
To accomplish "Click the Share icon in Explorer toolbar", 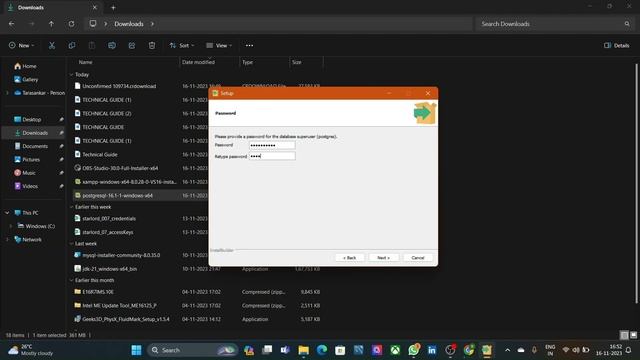I will point(132,45).
